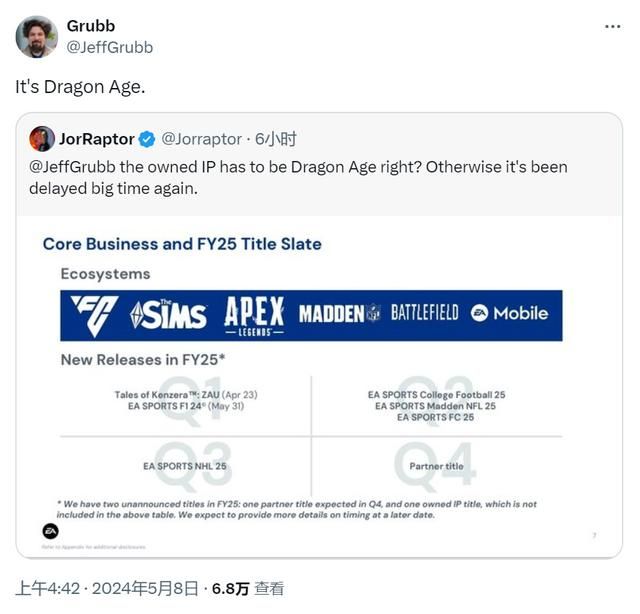The height and width of the screenshot is (614, 640).
Task: Click the small EA logo at slide bottom
Action: [x=50, y=531]
